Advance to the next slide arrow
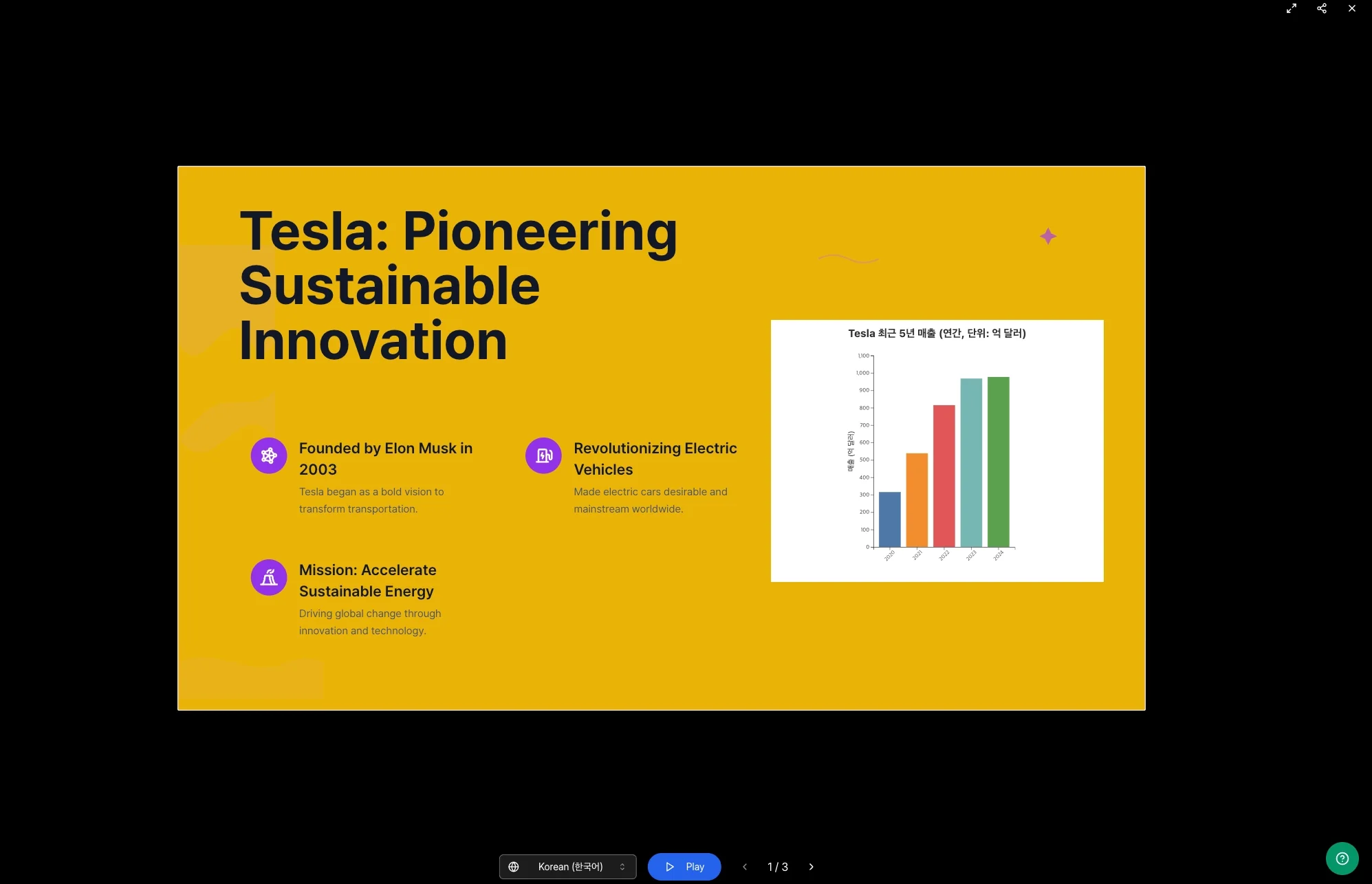This screenshot has height=884, width=1372. (811, 867)
